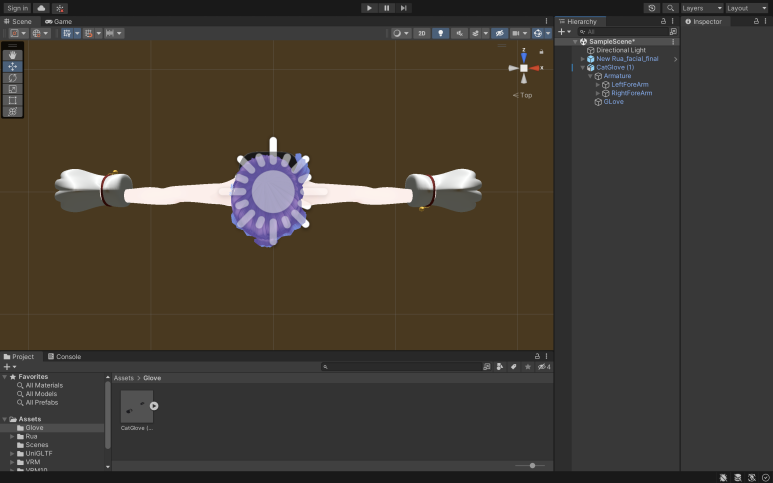Click the Sign in button
This screenshot has height=483, width=773.
point(17,8)
